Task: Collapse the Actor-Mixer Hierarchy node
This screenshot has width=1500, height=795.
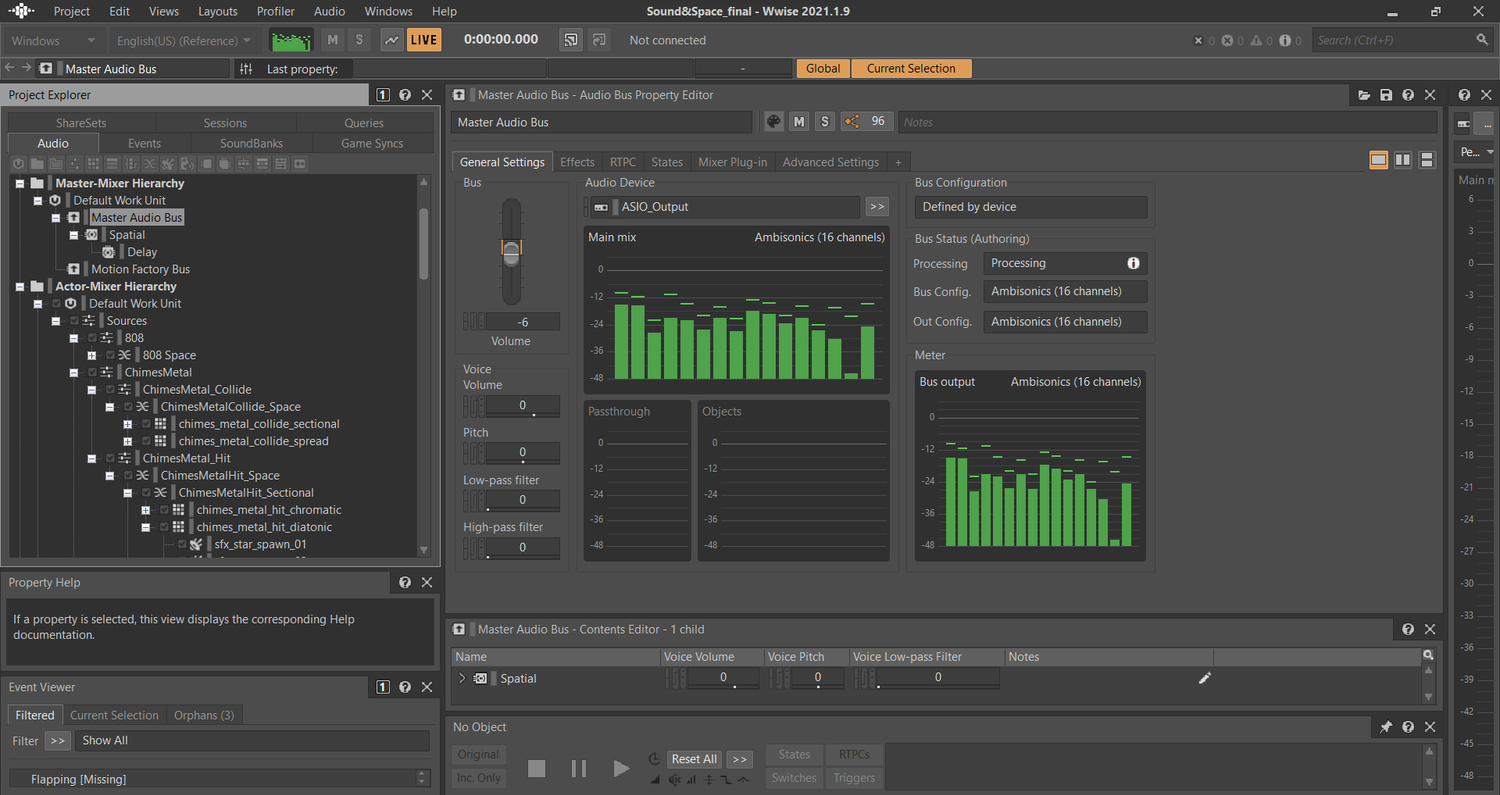Action: click(19, 286)
